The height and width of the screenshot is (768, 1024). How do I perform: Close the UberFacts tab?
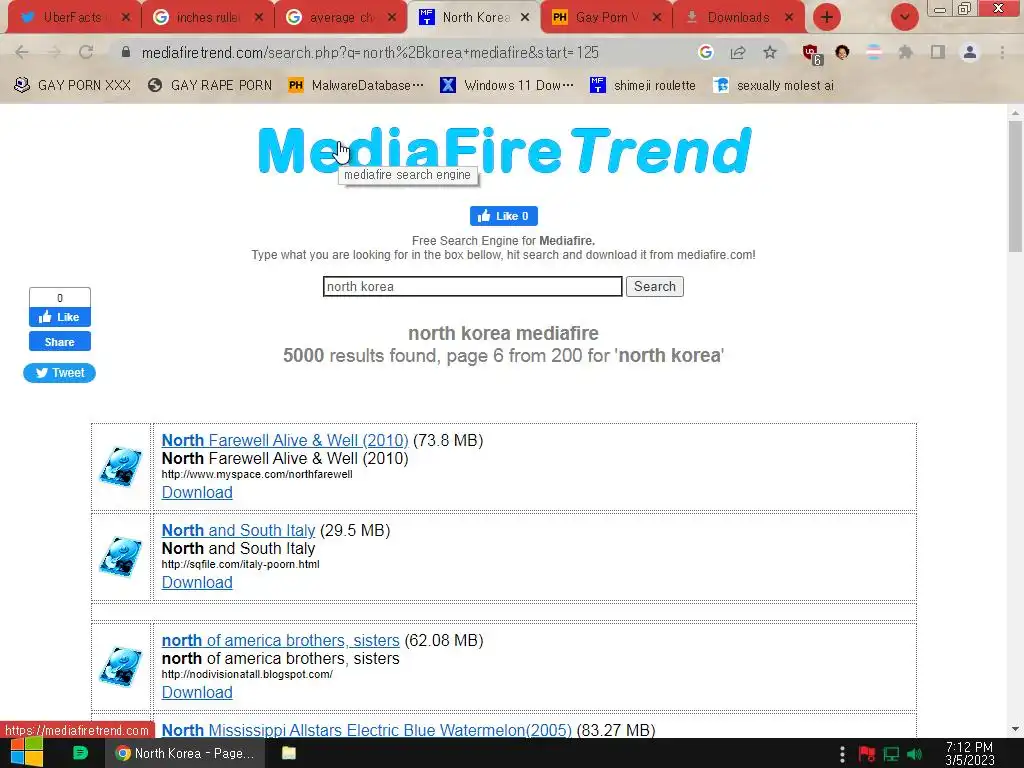click(x=126, y=18)
